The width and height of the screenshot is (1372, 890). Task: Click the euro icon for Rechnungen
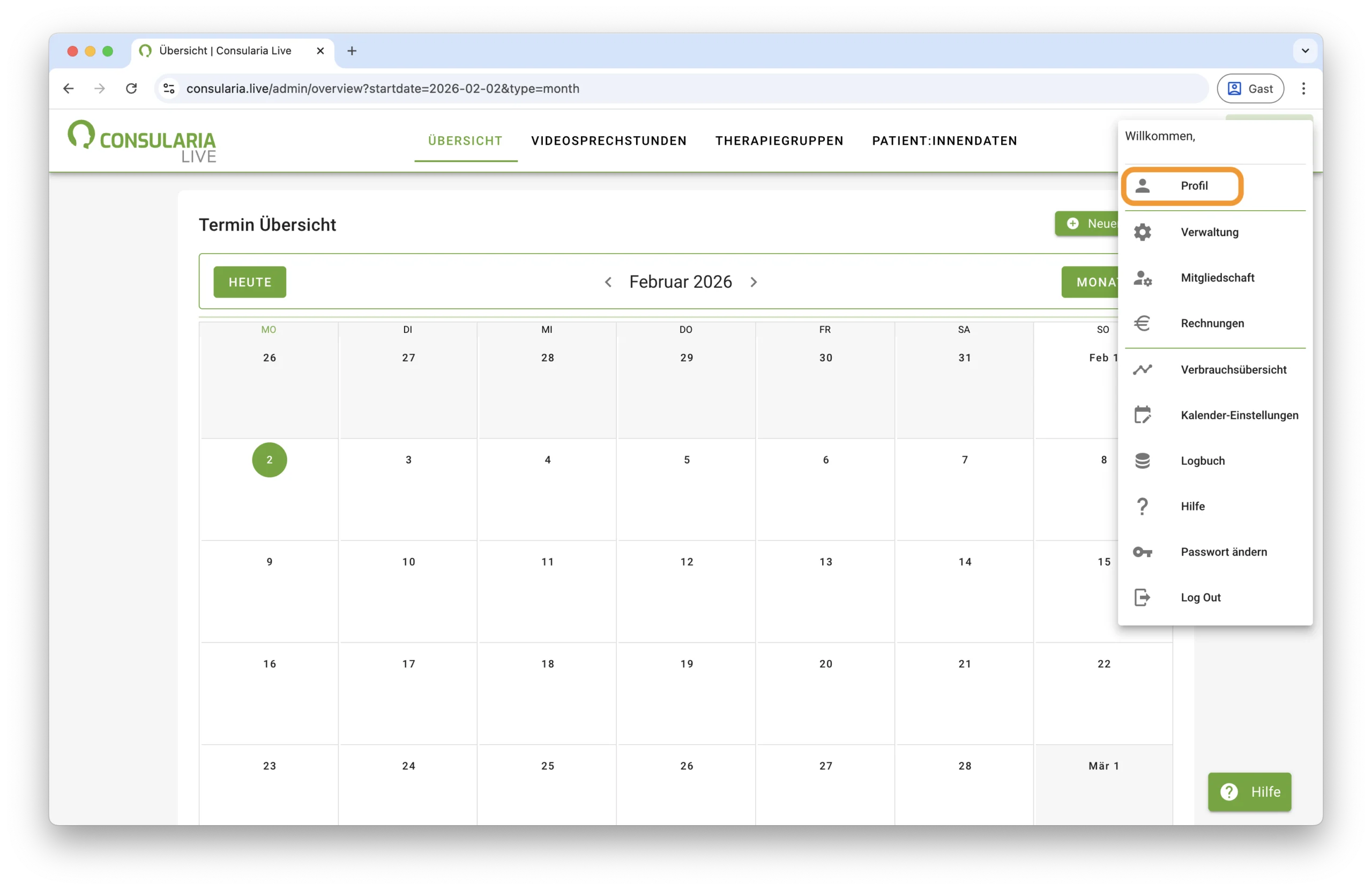pos(1142,323)
